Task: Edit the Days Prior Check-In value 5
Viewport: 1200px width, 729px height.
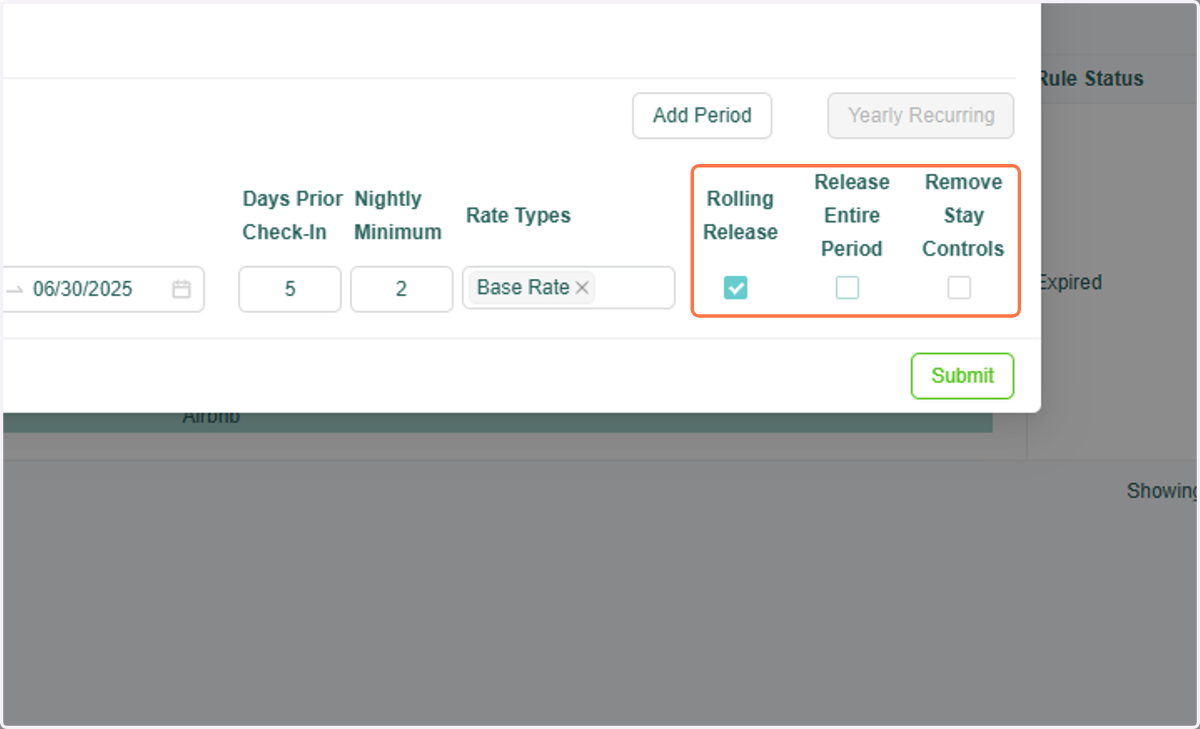Action: pyautogui.click(x=290, y=289)
